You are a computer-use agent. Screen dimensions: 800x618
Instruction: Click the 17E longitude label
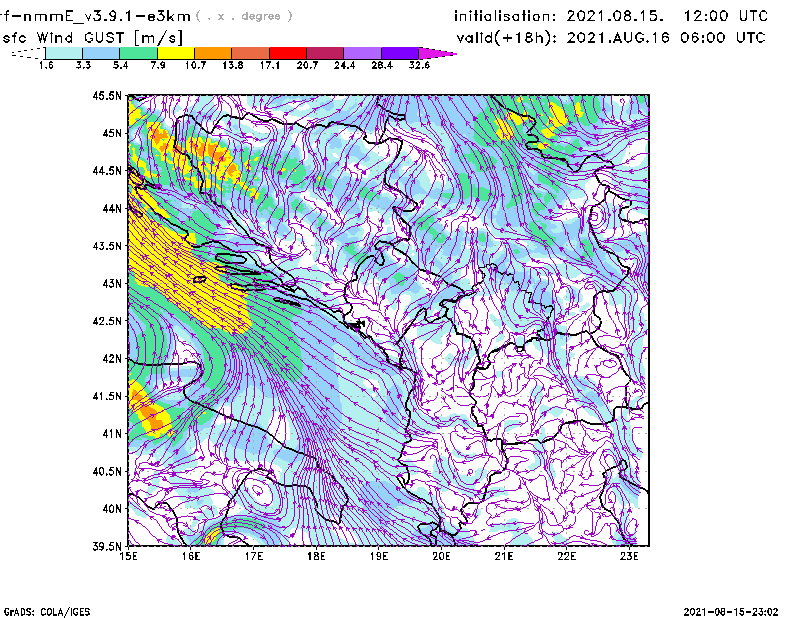tap(254, 556)
